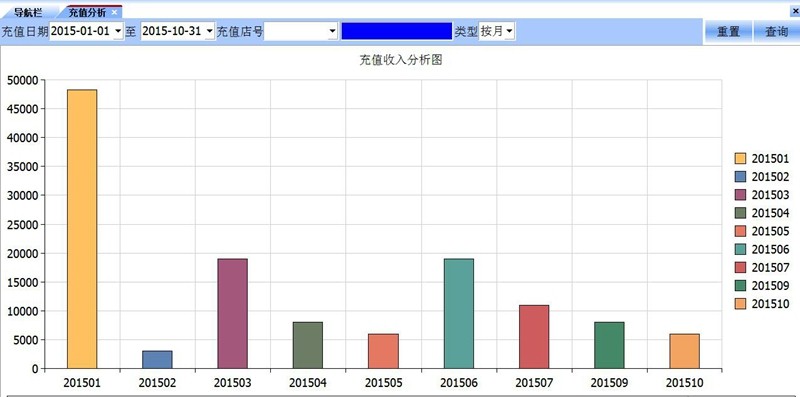Screen dimensions: 800x397
Task: Click the 201501 yellow legend swatch
Action: point(740,159)
